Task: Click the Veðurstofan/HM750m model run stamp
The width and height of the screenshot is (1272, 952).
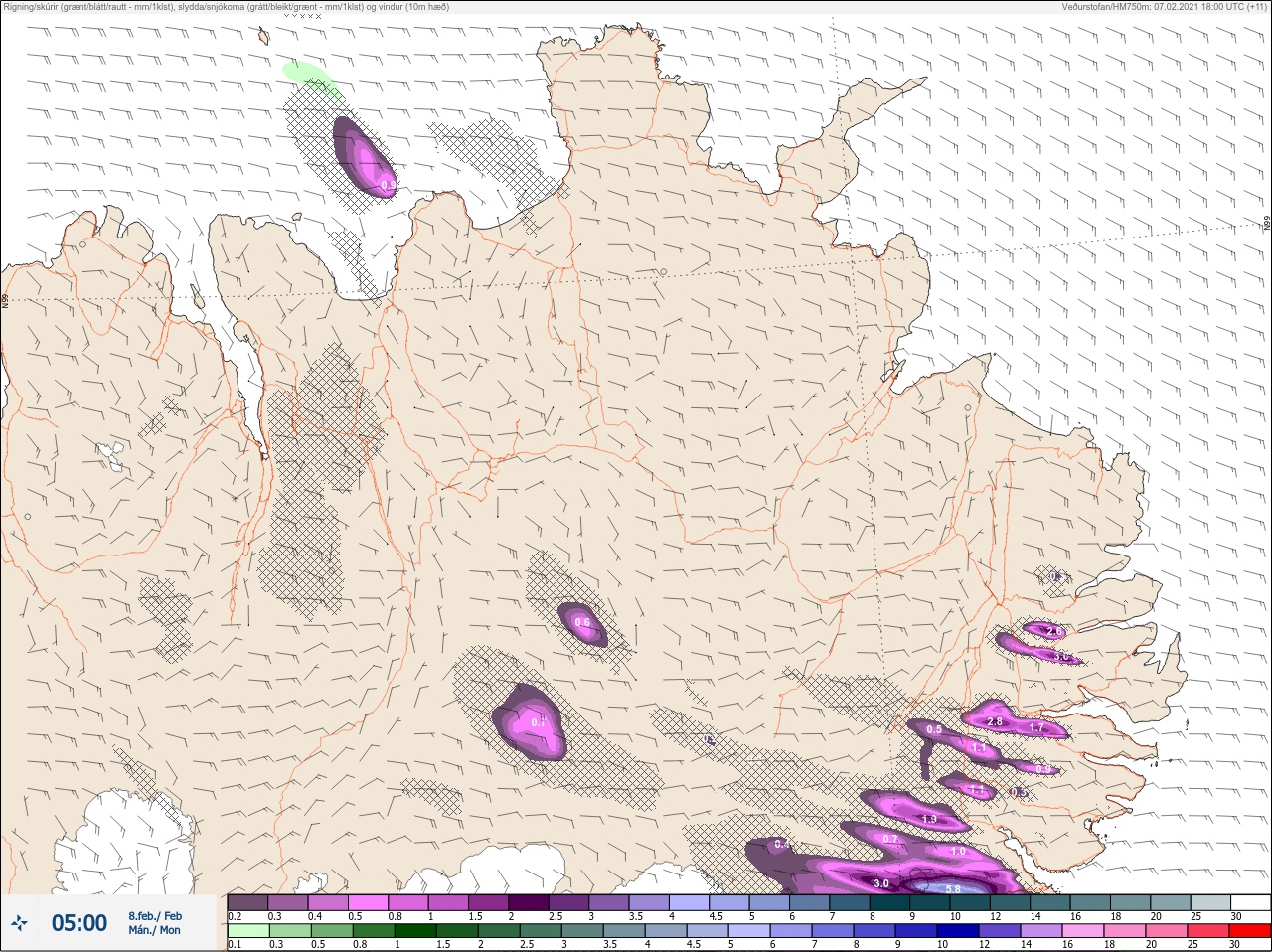Action: (1165, 7)
